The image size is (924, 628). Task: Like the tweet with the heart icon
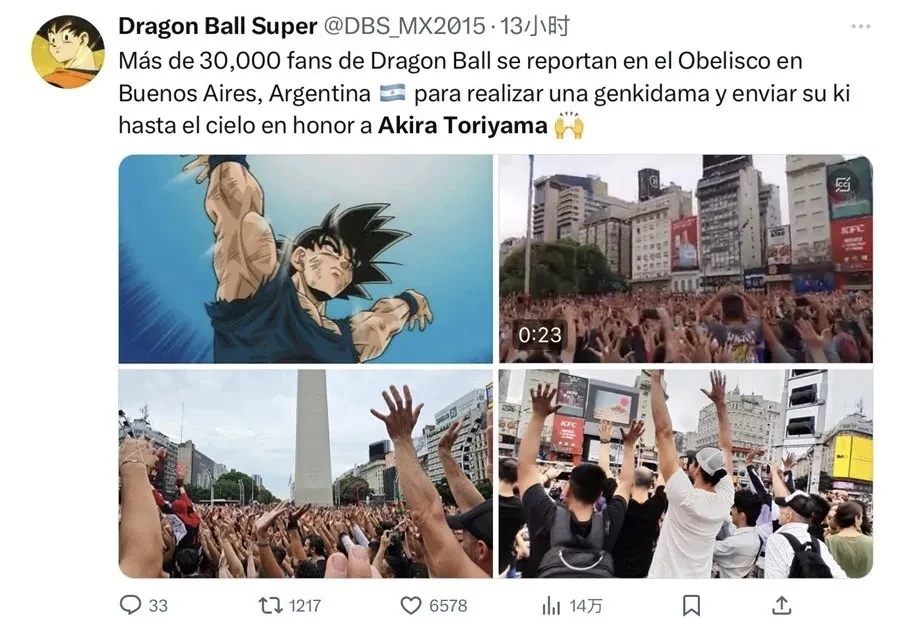(x=411, y=605)
